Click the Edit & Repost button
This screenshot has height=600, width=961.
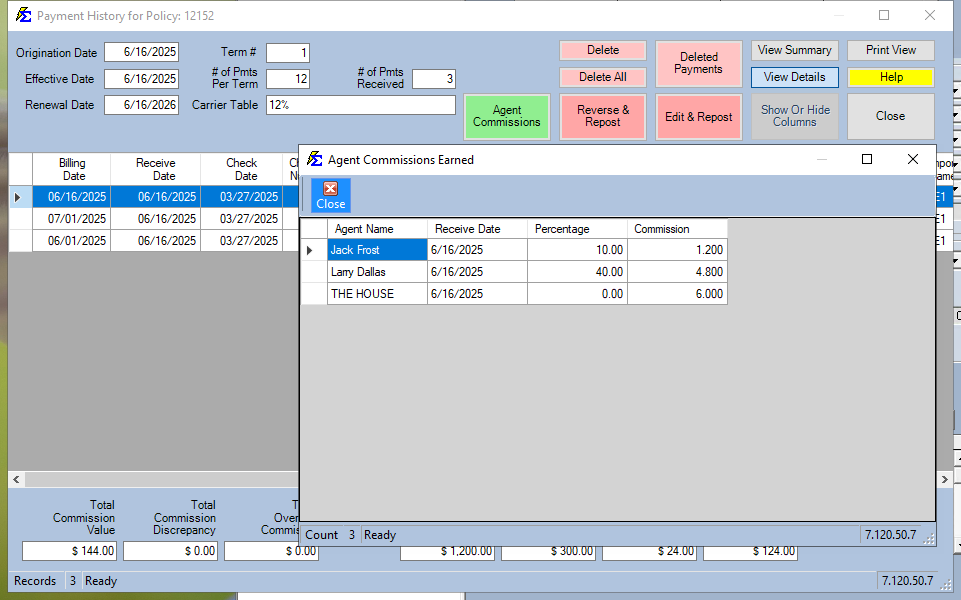pos(698,117)
